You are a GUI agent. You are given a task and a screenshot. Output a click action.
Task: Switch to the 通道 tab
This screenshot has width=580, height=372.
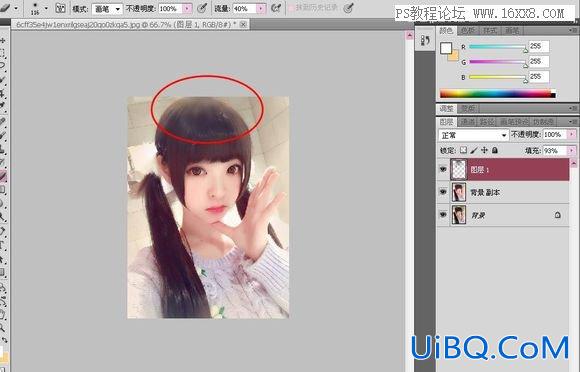click(x=468, y=122)
